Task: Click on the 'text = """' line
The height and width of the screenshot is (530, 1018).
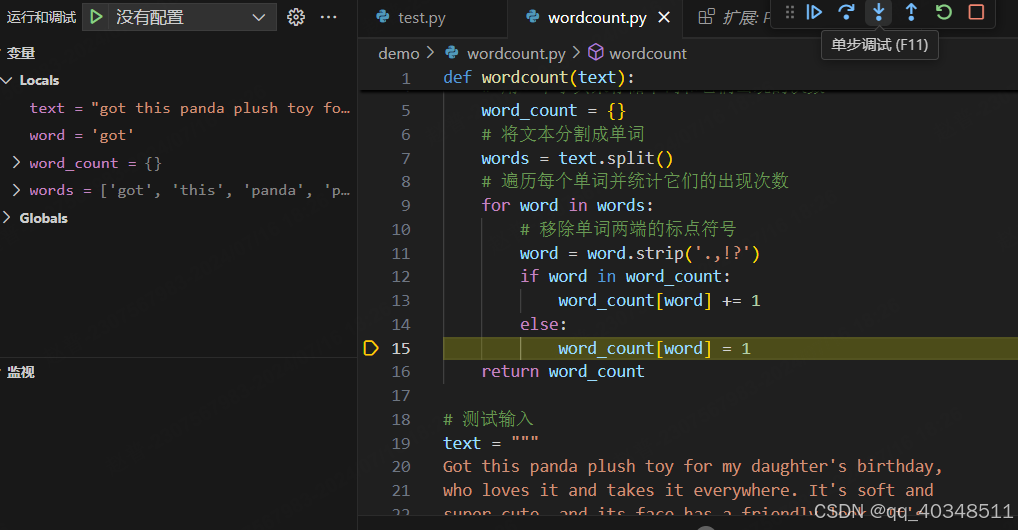Action: [491, 443]
